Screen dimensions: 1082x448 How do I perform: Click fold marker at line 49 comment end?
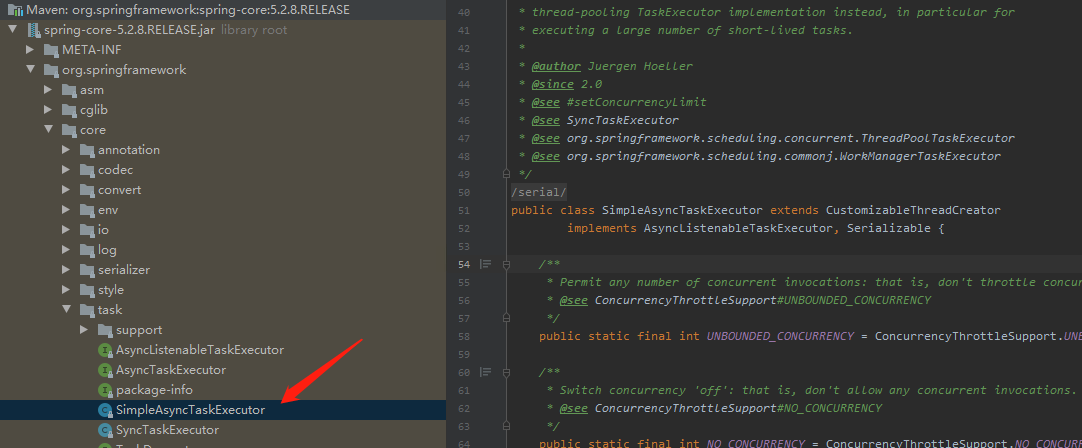(x=506, y=175)
